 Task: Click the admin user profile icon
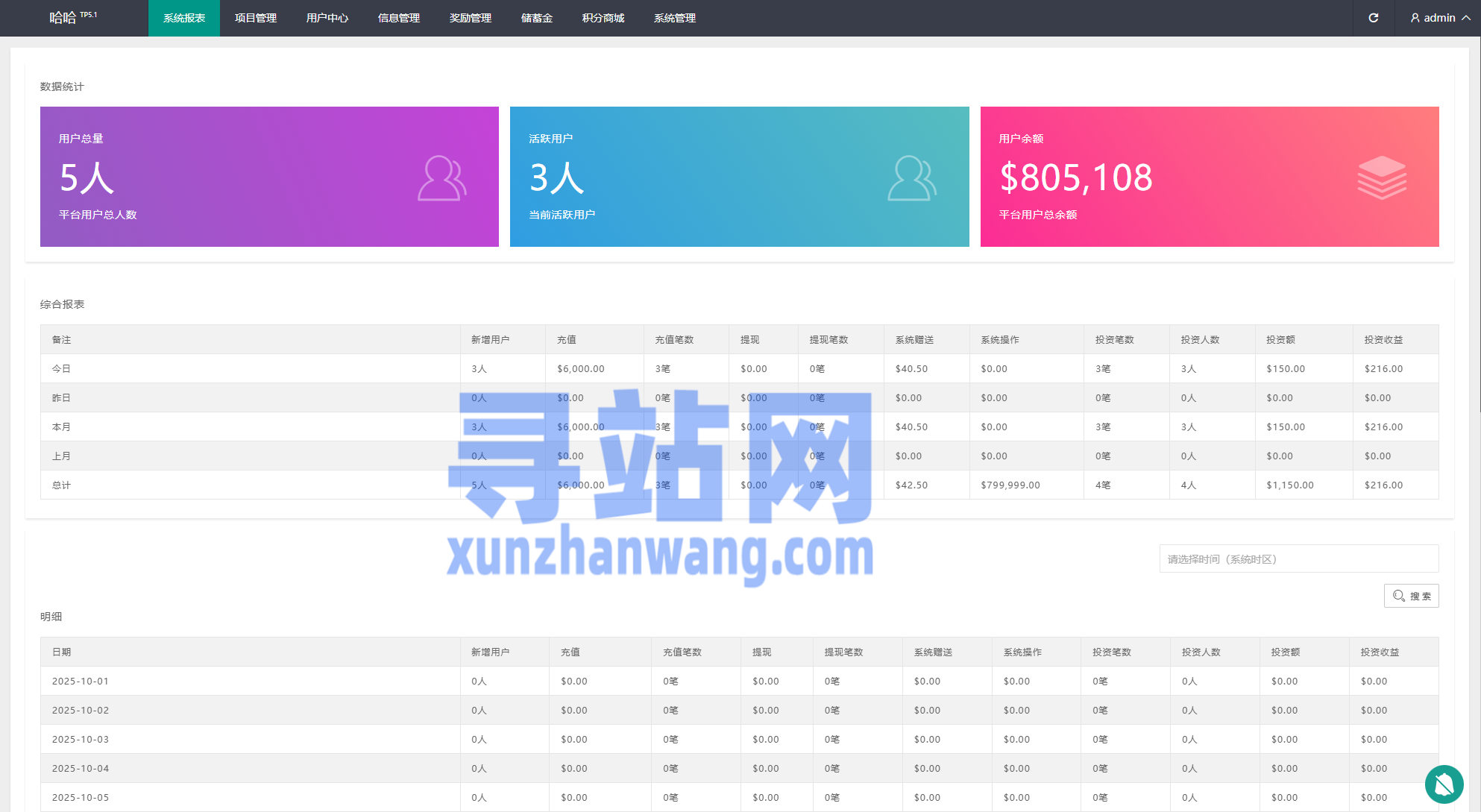[1415, 18]
